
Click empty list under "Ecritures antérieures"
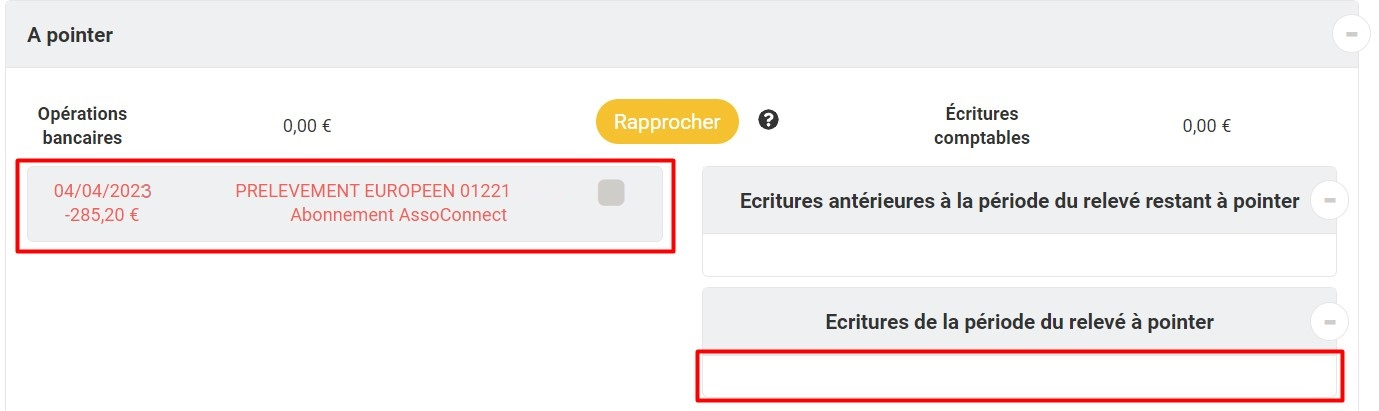(1019, 255)
